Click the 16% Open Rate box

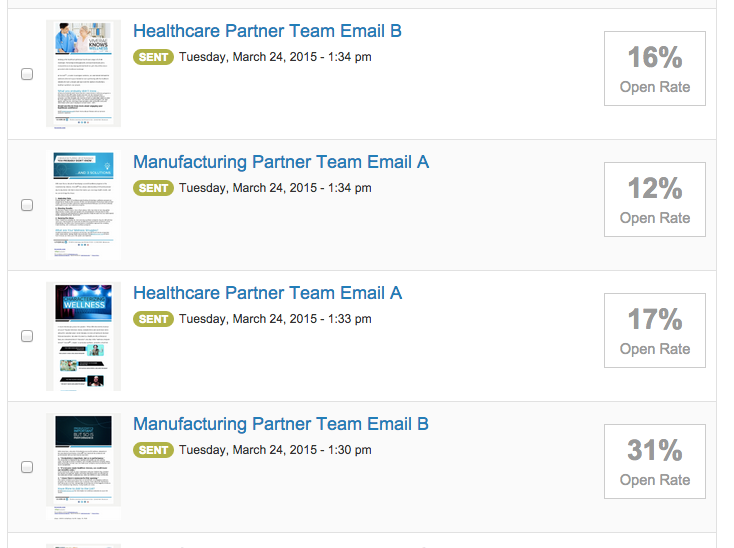point(654,68)
